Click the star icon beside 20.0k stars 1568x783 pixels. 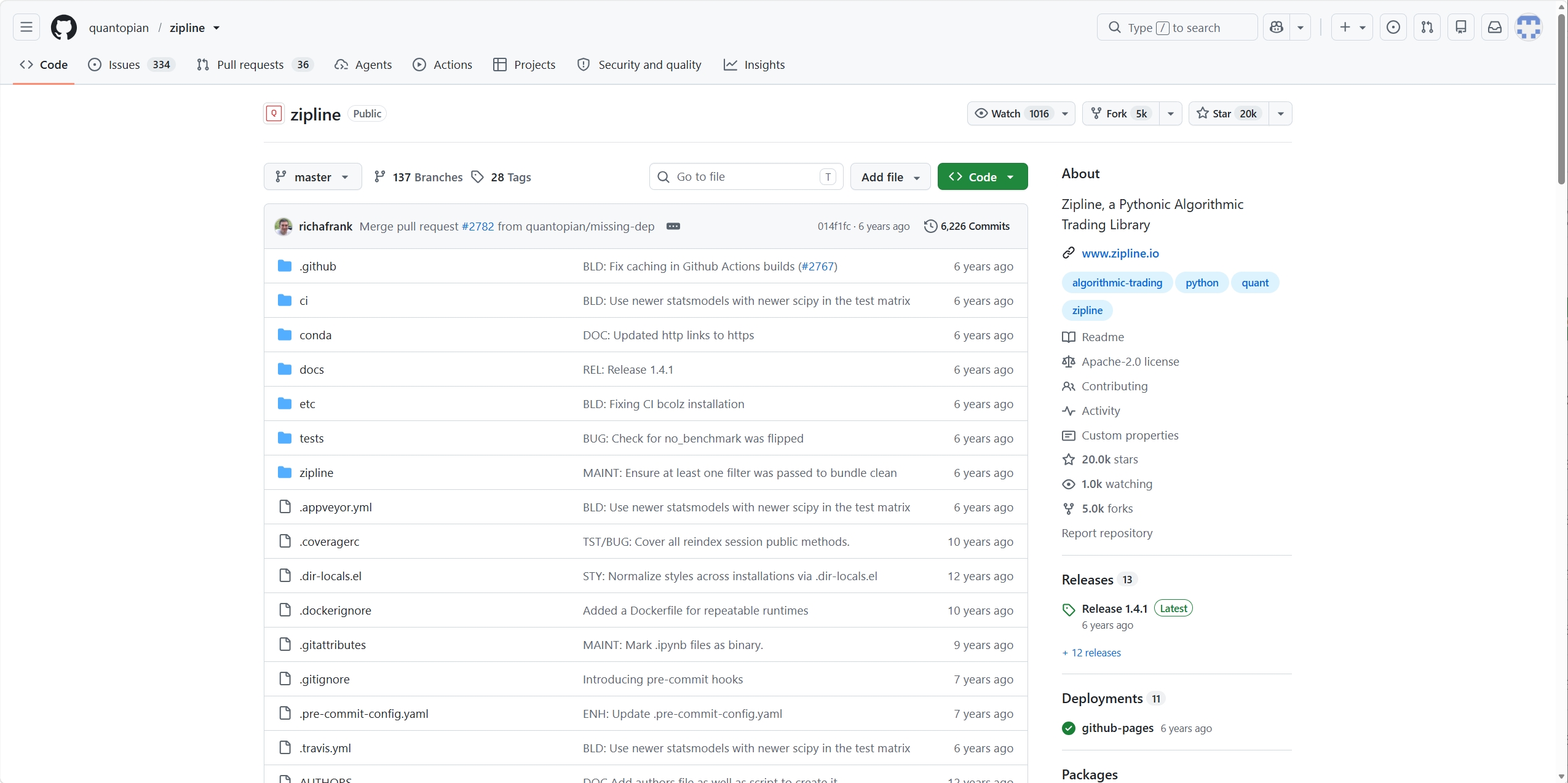(x=1068, y=459)
